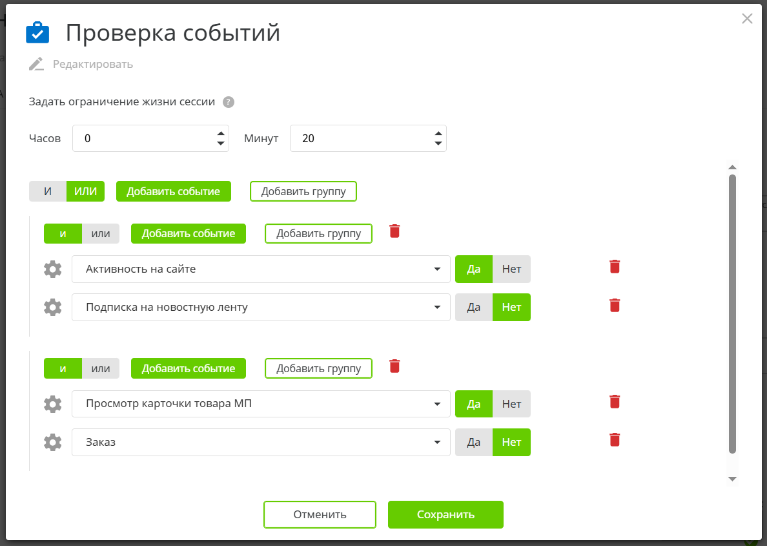This screenshot has width=767, height=546.
Task: Set Активность на сайте to Нет
Action: coord(512,269)
